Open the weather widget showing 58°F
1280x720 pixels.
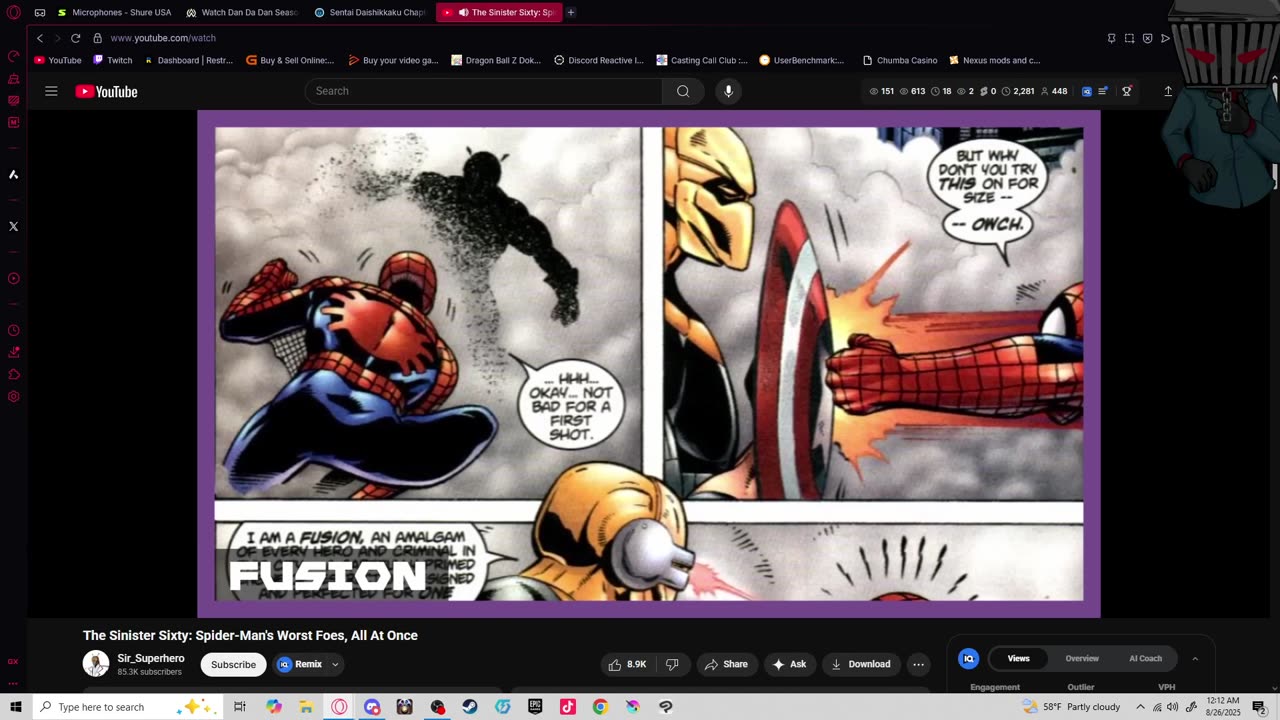click(1071, 707)
